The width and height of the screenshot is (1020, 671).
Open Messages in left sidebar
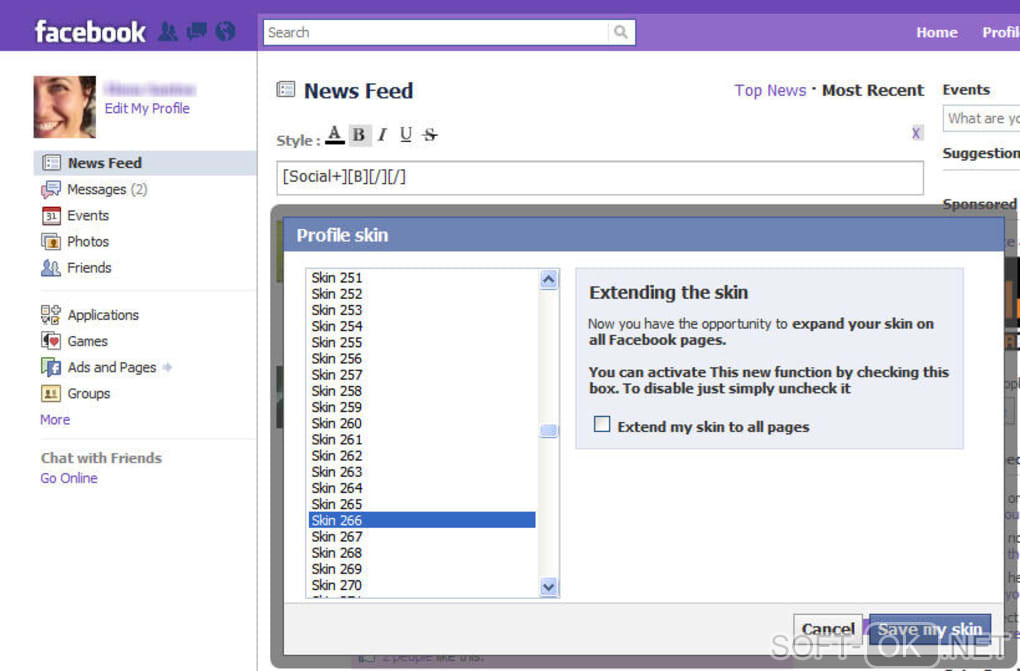[107, 189]
